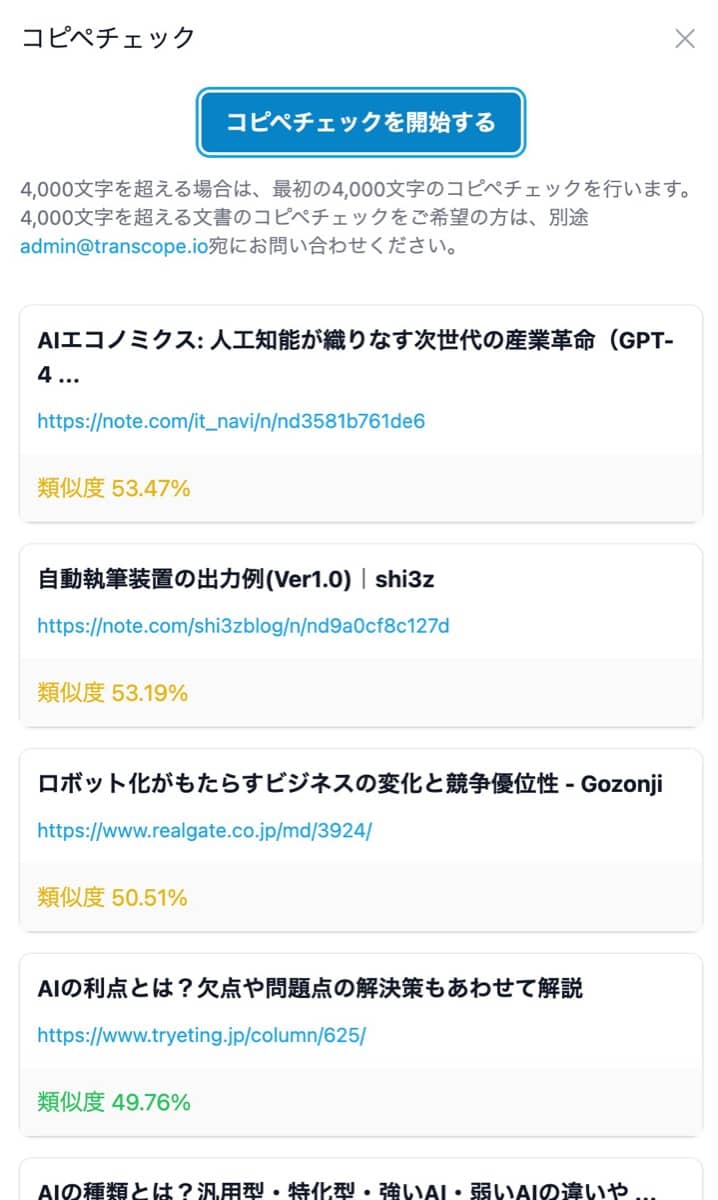Viewport: 718px width, 1200px height.
Task: Open the 自動執筆装置の出力例 result title
Action: (x=194, y=578)
